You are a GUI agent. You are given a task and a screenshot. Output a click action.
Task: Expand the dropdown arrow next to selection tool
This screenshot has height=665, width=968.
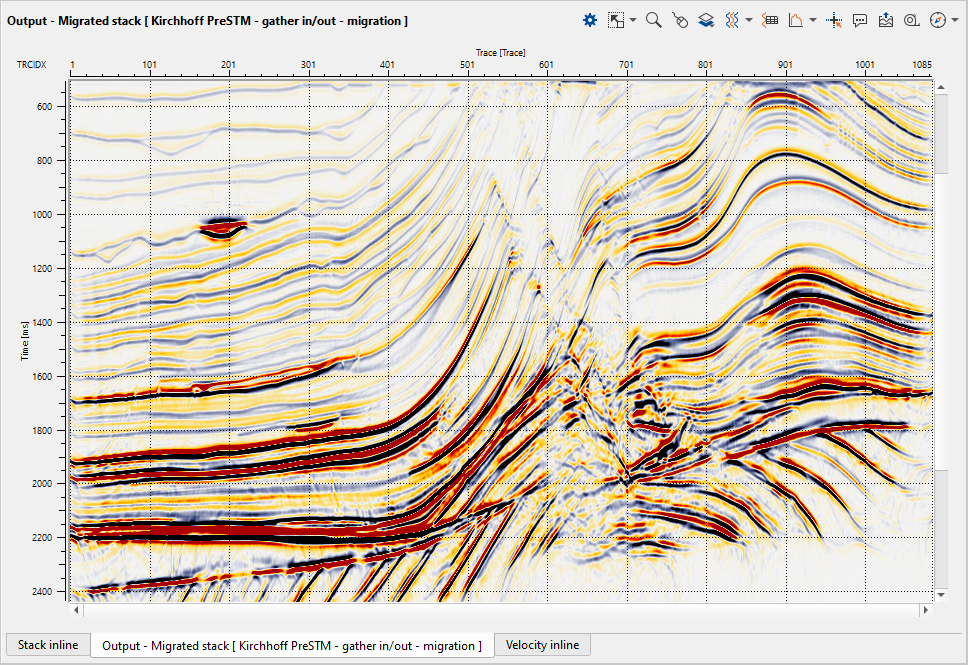pyautogui.click(x=633, y=20)
